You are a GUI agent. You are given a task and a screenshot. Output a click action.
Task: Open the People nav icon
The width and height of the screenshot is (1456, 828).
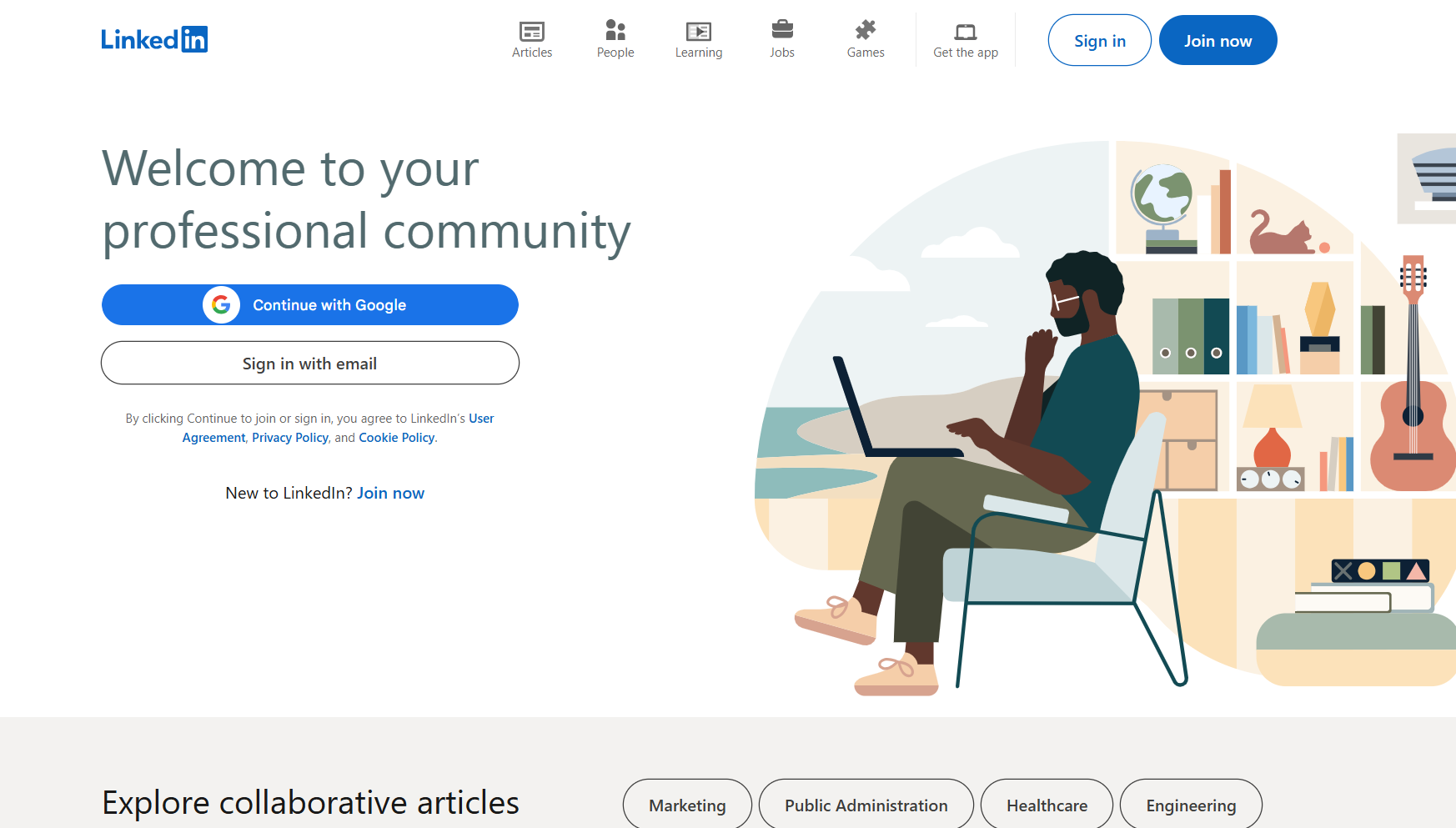tap(615, 30)
